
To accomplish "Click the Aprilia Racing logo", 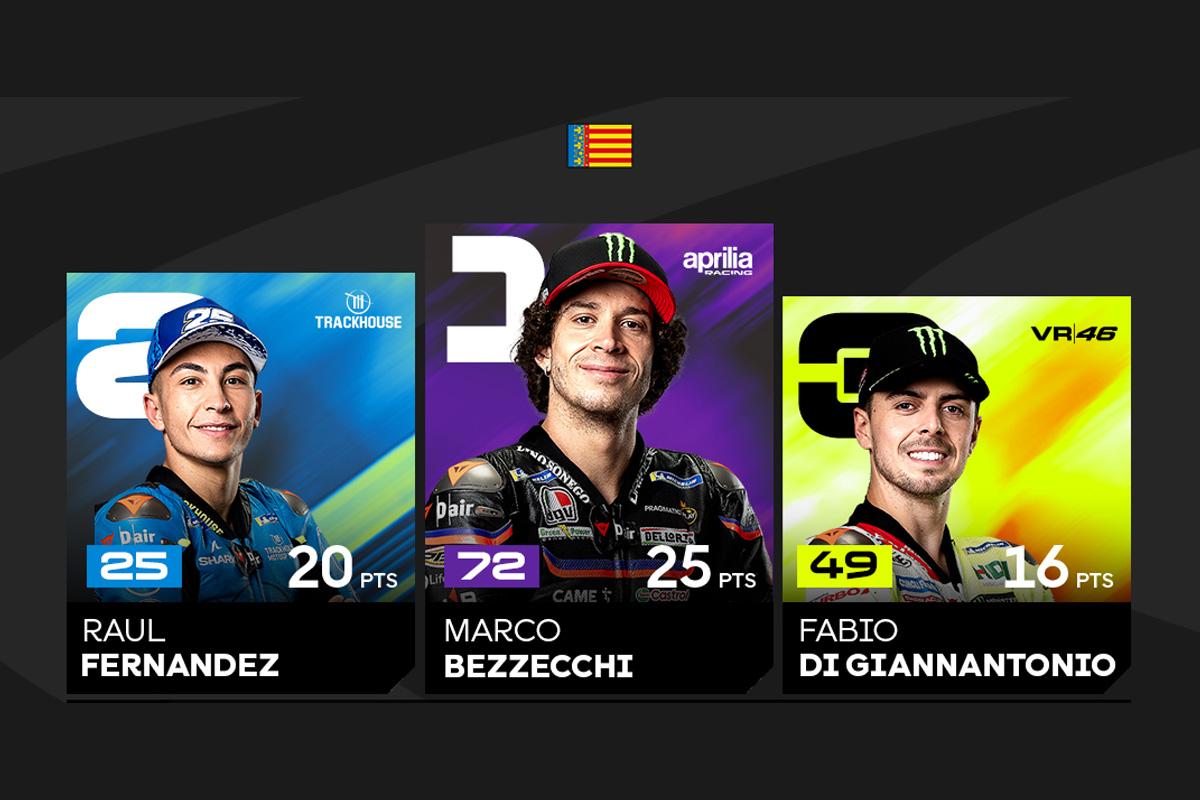I will pos(717,263).
